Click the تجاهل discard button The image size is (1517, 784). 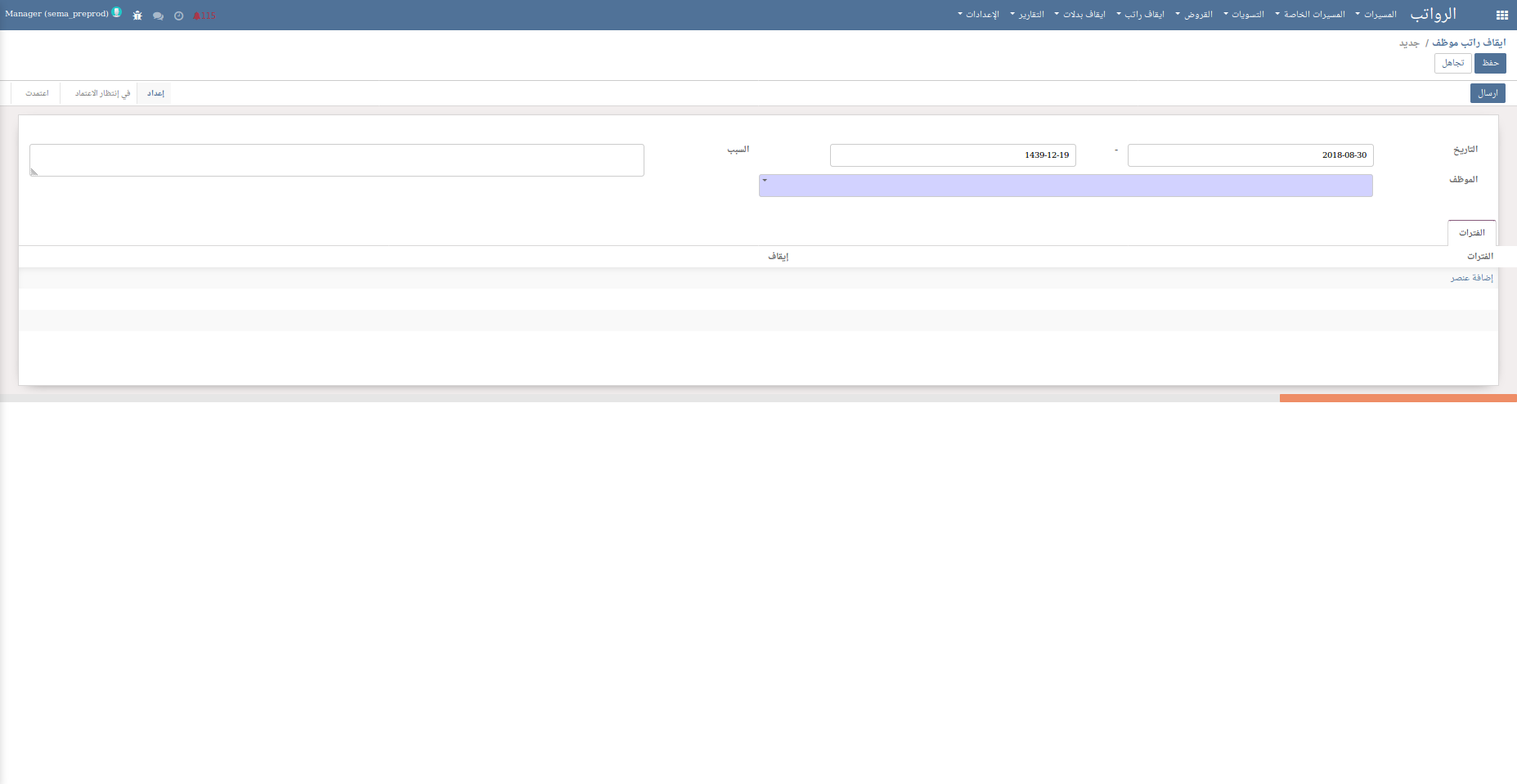pos(1452,63)
